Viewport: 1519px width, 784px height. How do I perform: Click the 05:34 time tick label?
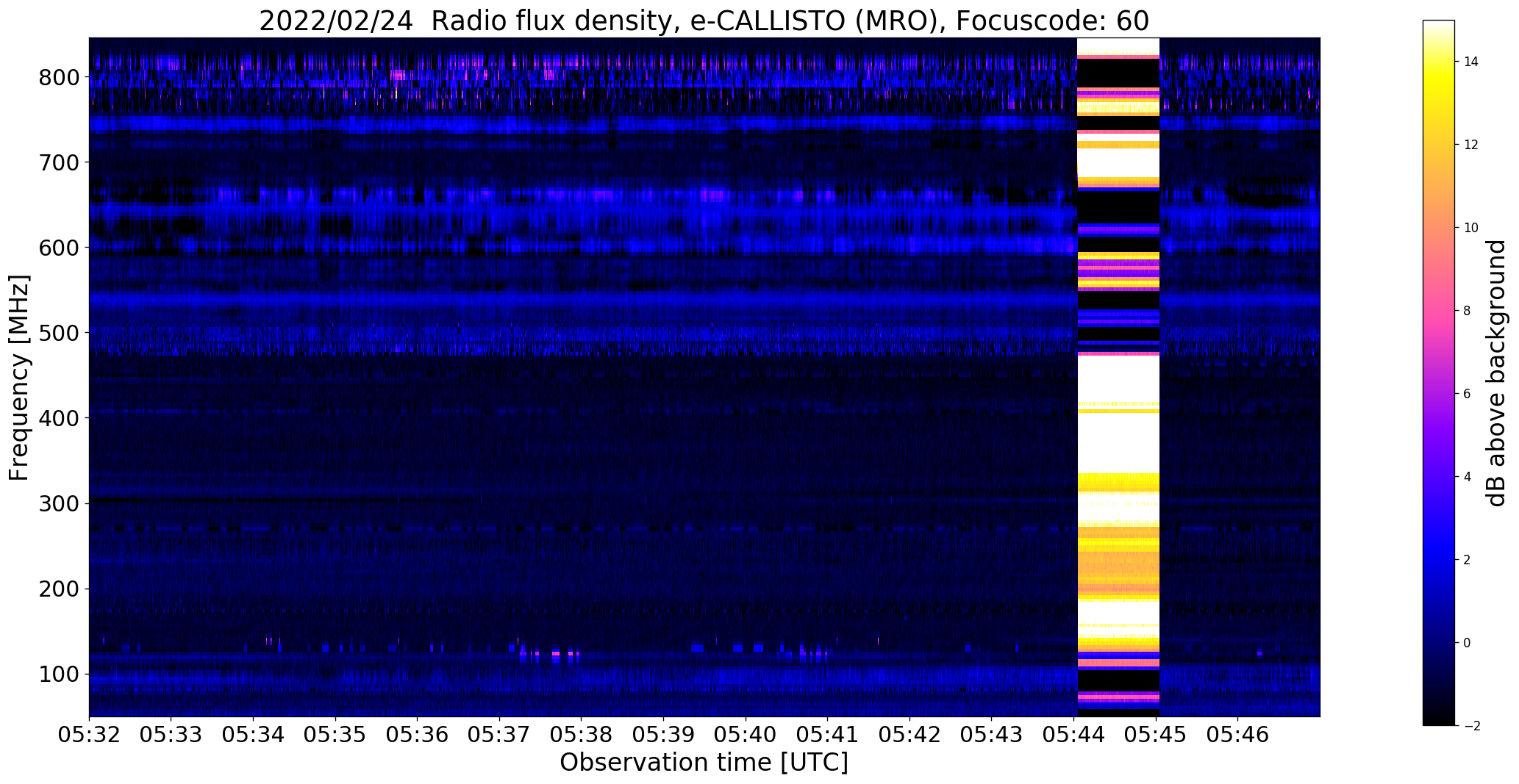254,734
